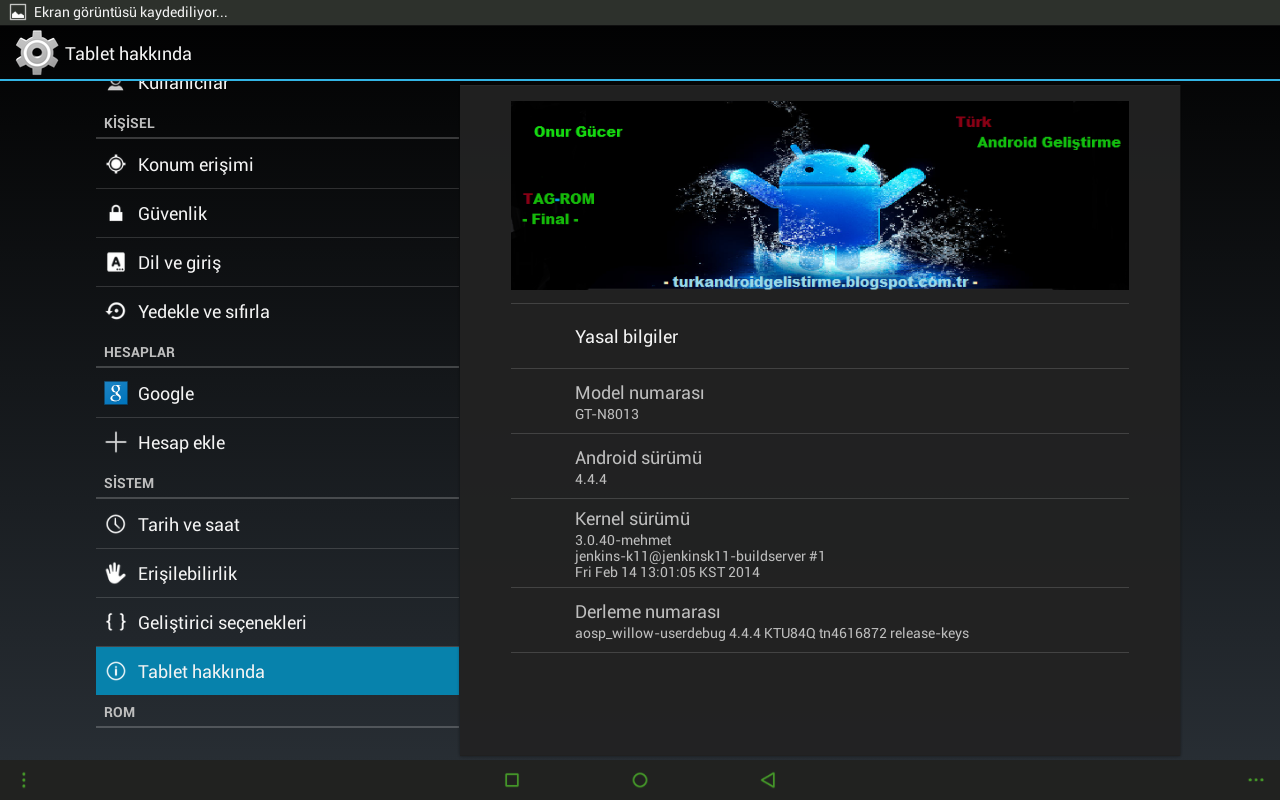Tap the HESAPLAR section header
This screenshot has height=800, width=1280.
pos(139,352)
